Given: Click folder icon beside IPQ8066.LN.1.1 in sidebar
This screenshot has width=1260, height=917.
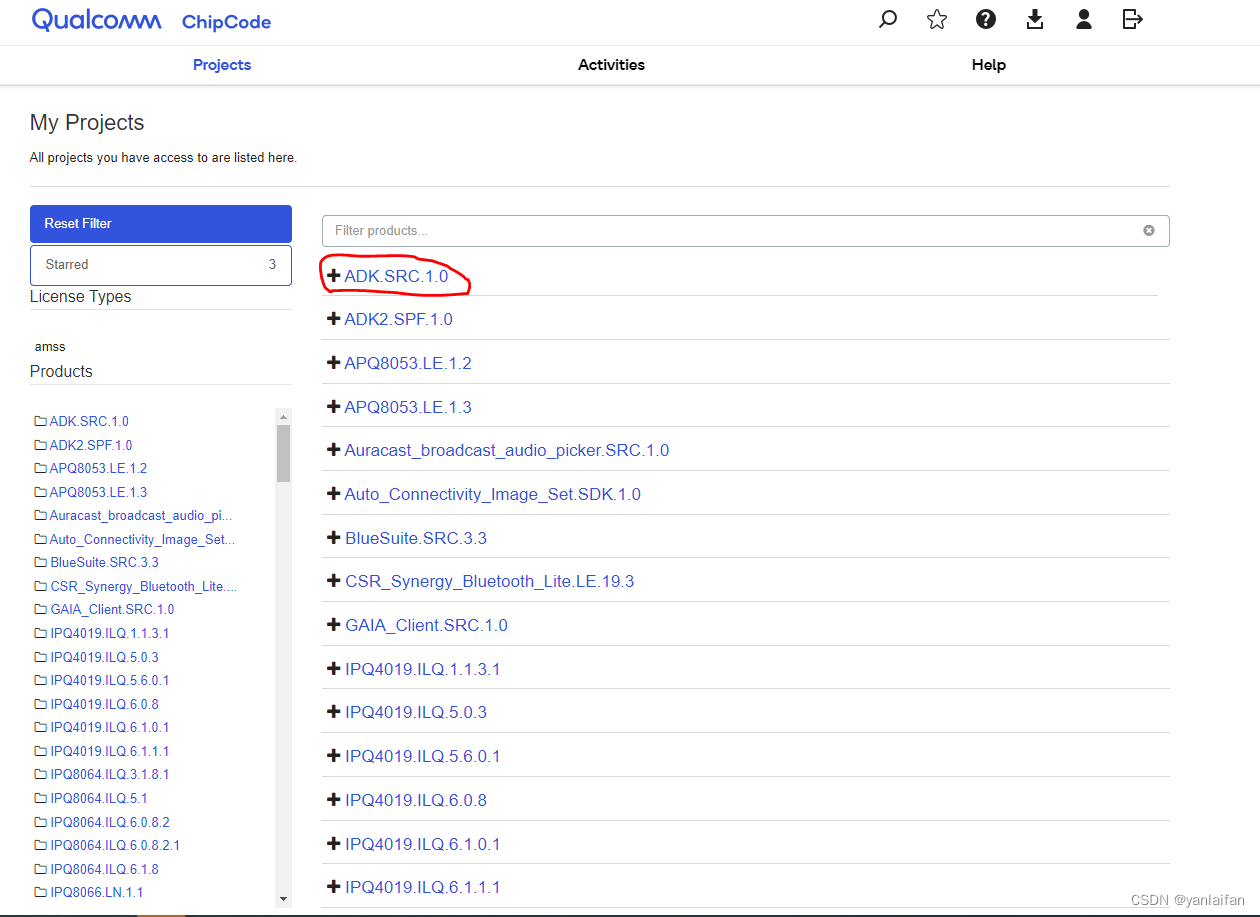Looking at the screenshot, I should (41, 892).
